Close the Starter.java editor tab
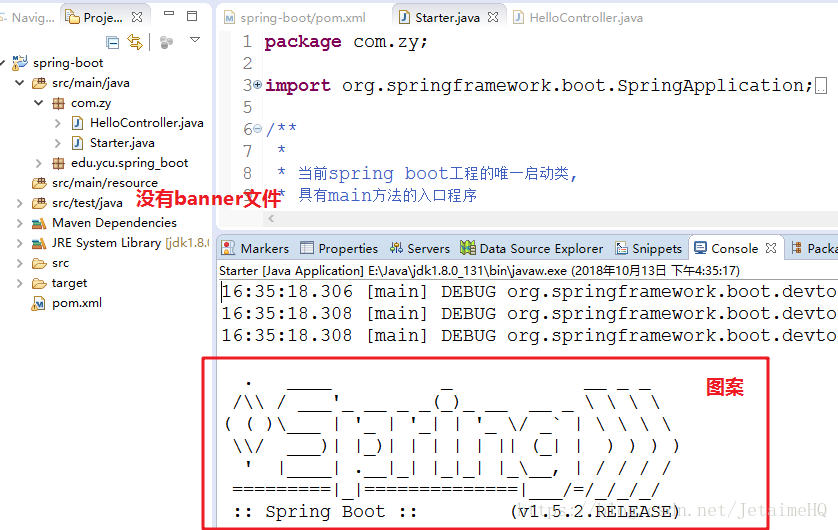The height and width of the screenshot is (530, 838). (x=493, y=17)
